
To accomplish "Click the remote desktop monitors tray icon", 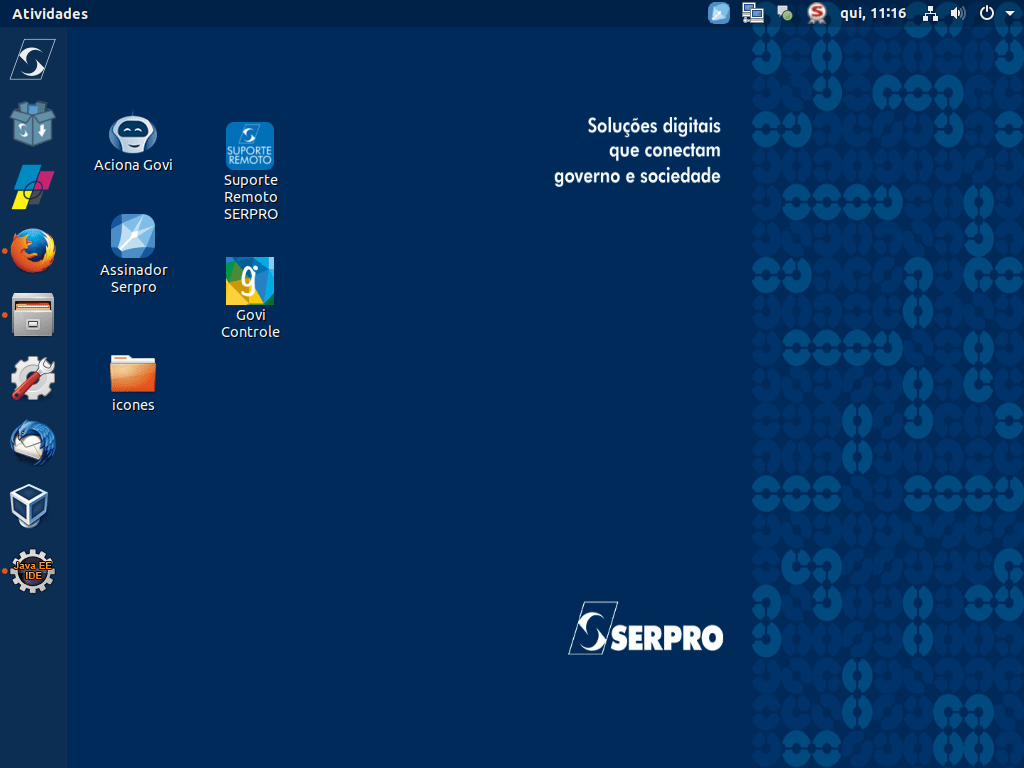I will coord(752,13).
